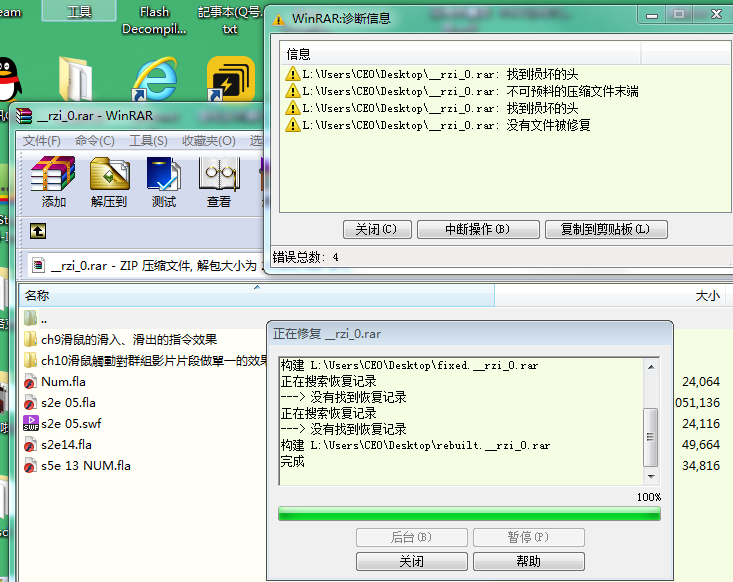Click the 工具 button on the desktop

[x=79, y=11]
